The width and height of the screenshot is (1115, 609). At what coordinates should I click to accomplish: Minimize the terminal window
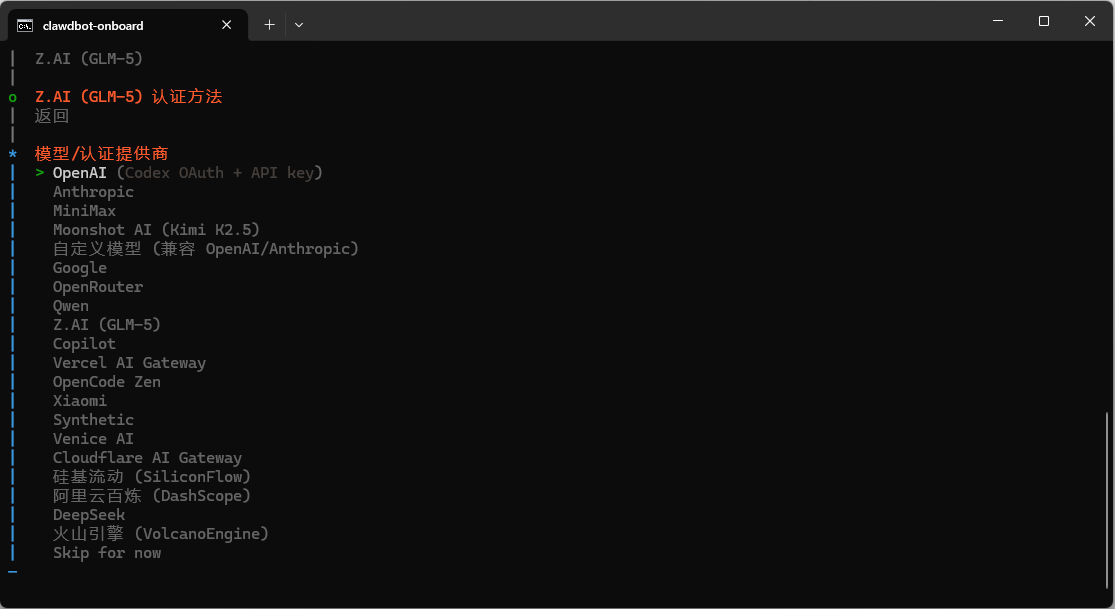997,21
